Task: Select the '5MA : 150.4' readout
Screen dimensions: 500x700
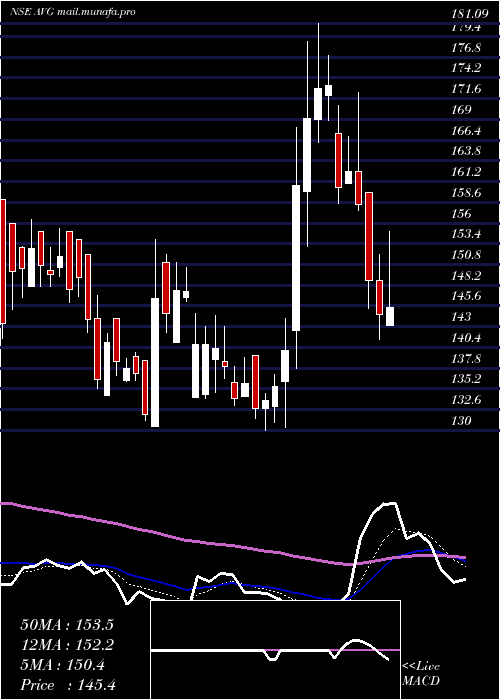Action: 62,665
